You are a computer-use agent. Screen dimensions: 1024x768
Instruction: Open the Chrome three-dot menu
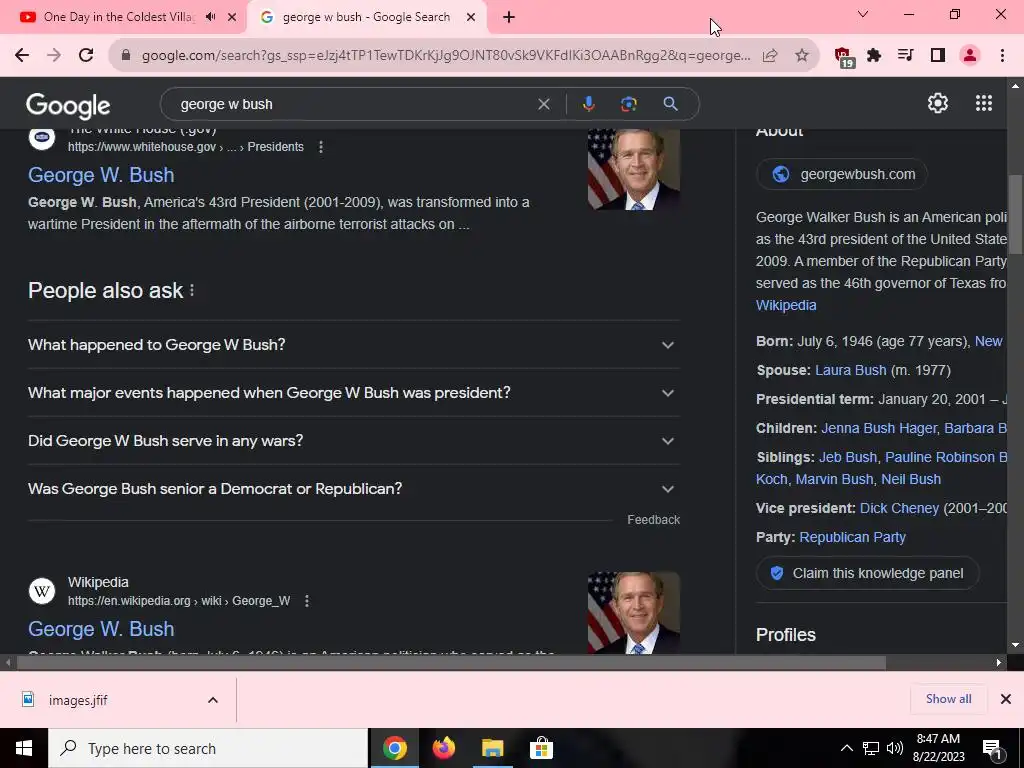(x=1002, y=56)
